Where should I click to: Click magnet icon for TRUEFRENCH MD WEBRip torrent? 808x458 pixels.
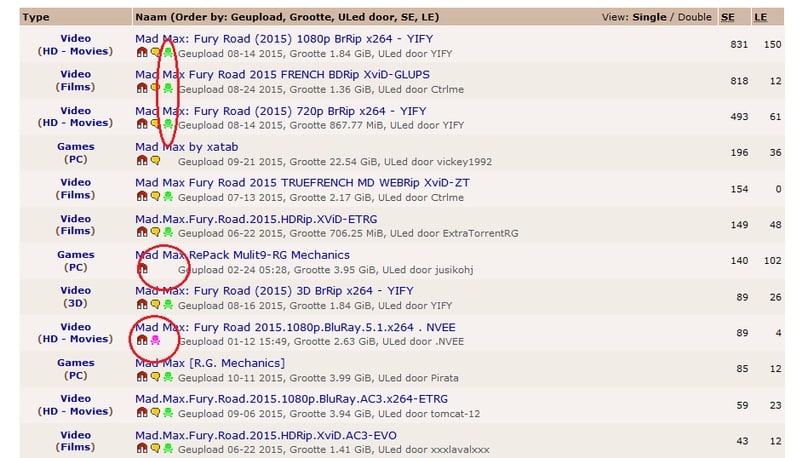pos(142,196)
